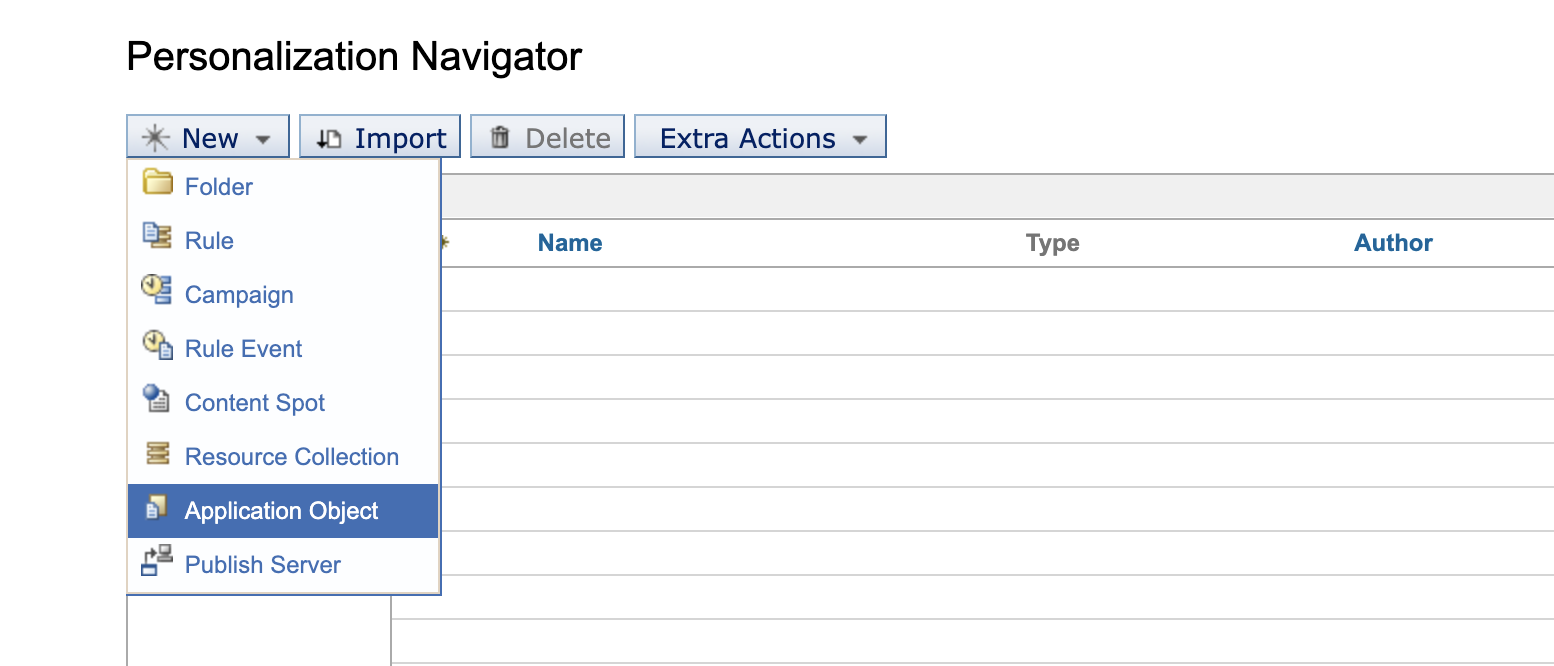Click the Content Spot icon
Viewport: 1554px width, 666px height.
(157, 401)
